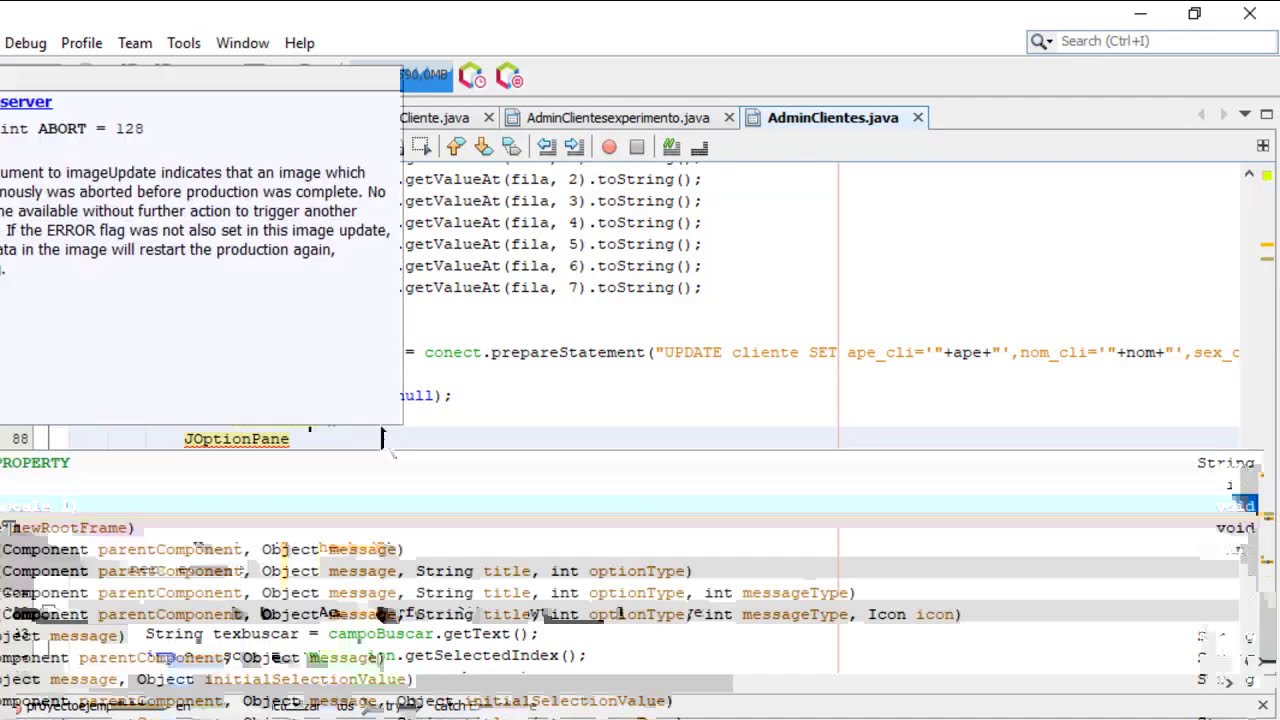The height and width of the screenshot is (720, 1280).
Task: Click editor scrollbar up arrow
Action: click(x=1250, y=175)
